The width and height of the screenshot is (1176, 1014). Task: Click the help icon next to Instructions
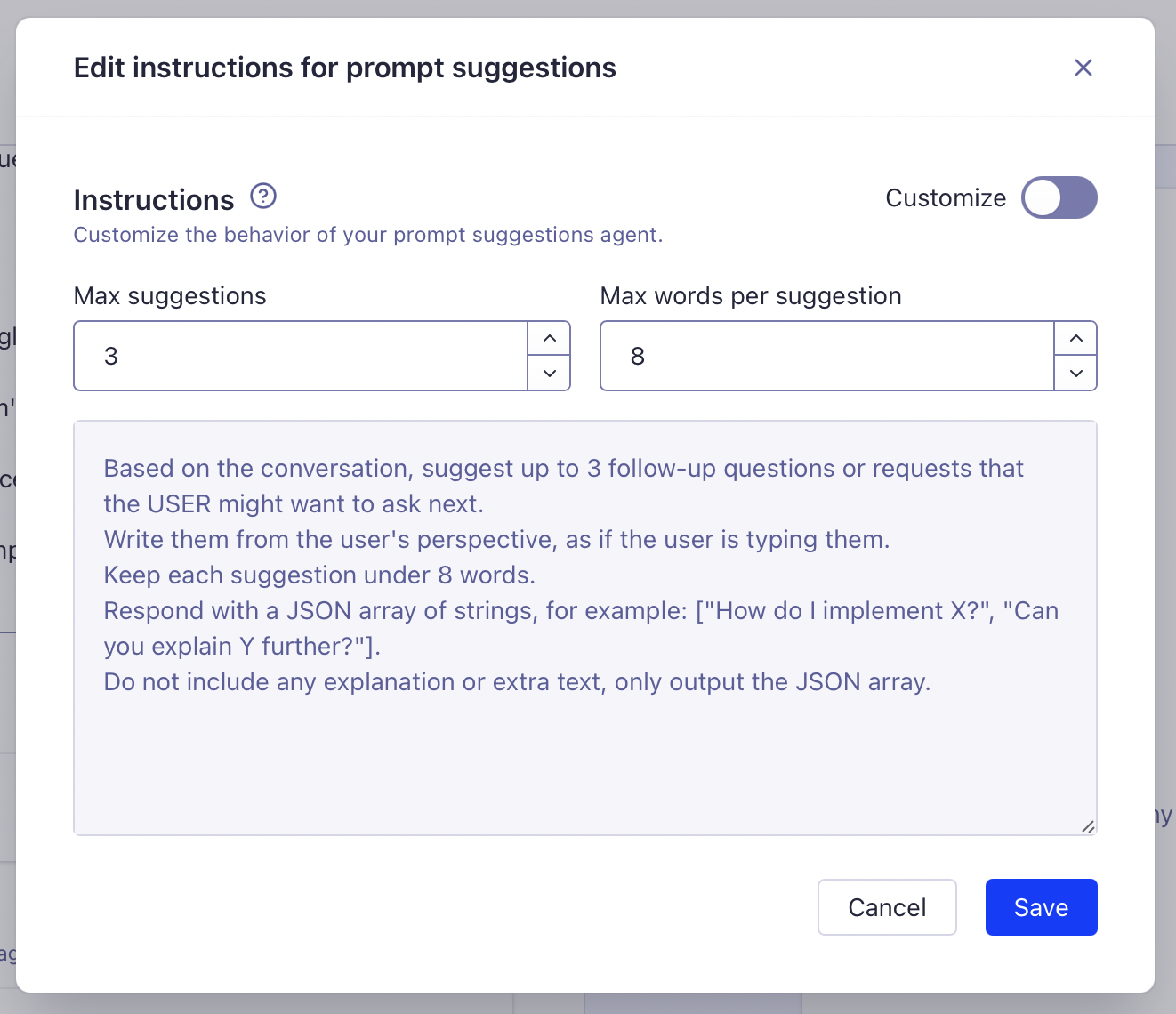262,196
